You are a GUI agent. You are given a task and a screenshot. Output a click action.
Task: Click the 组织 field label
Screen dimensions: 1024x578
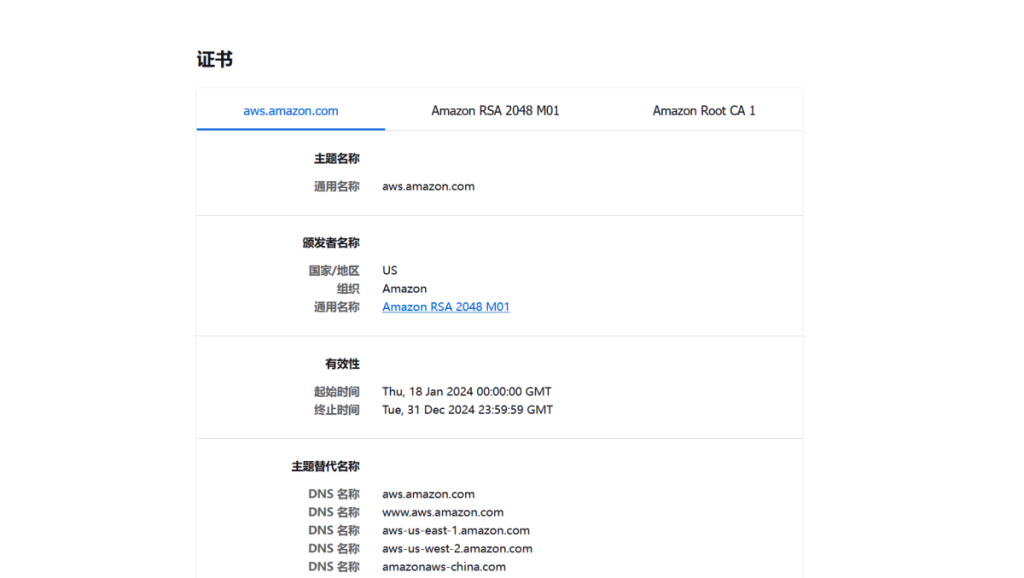coord(348,289)
